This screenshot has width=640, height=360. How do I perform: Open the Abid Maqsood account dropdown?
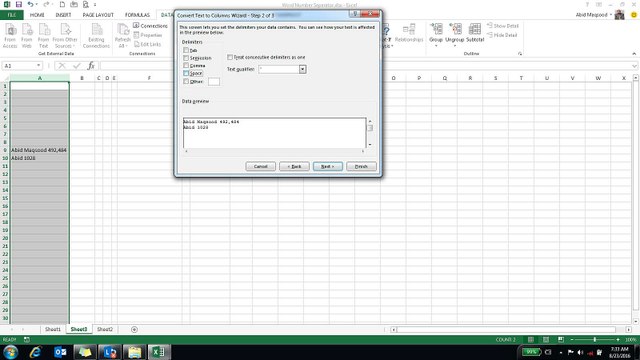[x=611, y=15]
